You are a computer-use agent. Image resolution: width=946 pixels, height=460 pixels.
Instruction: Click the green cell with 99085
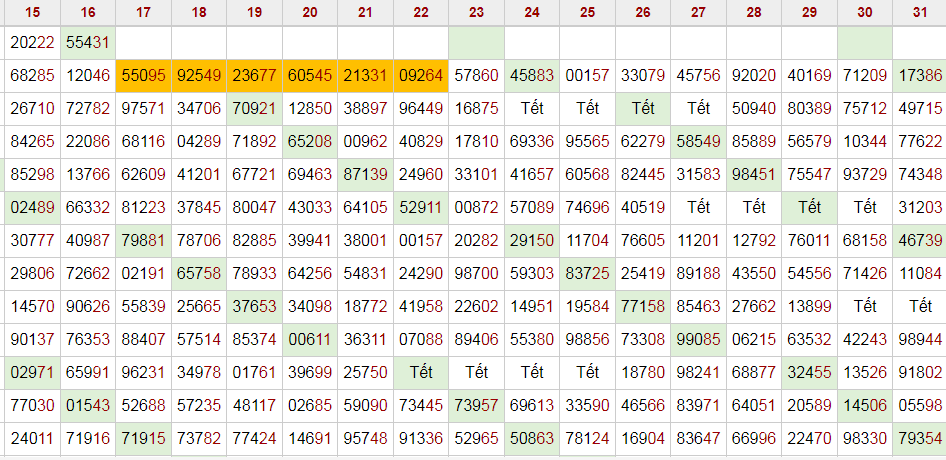pos(698,339)
